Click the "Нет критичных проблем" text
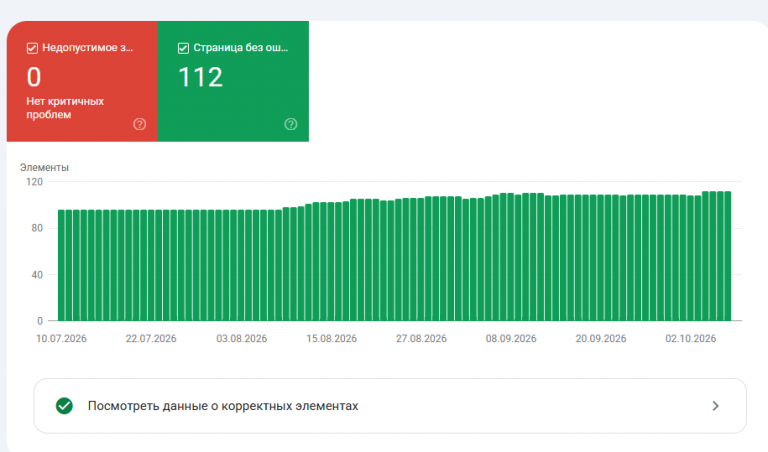768x452 pixels. tap(65, 108)
